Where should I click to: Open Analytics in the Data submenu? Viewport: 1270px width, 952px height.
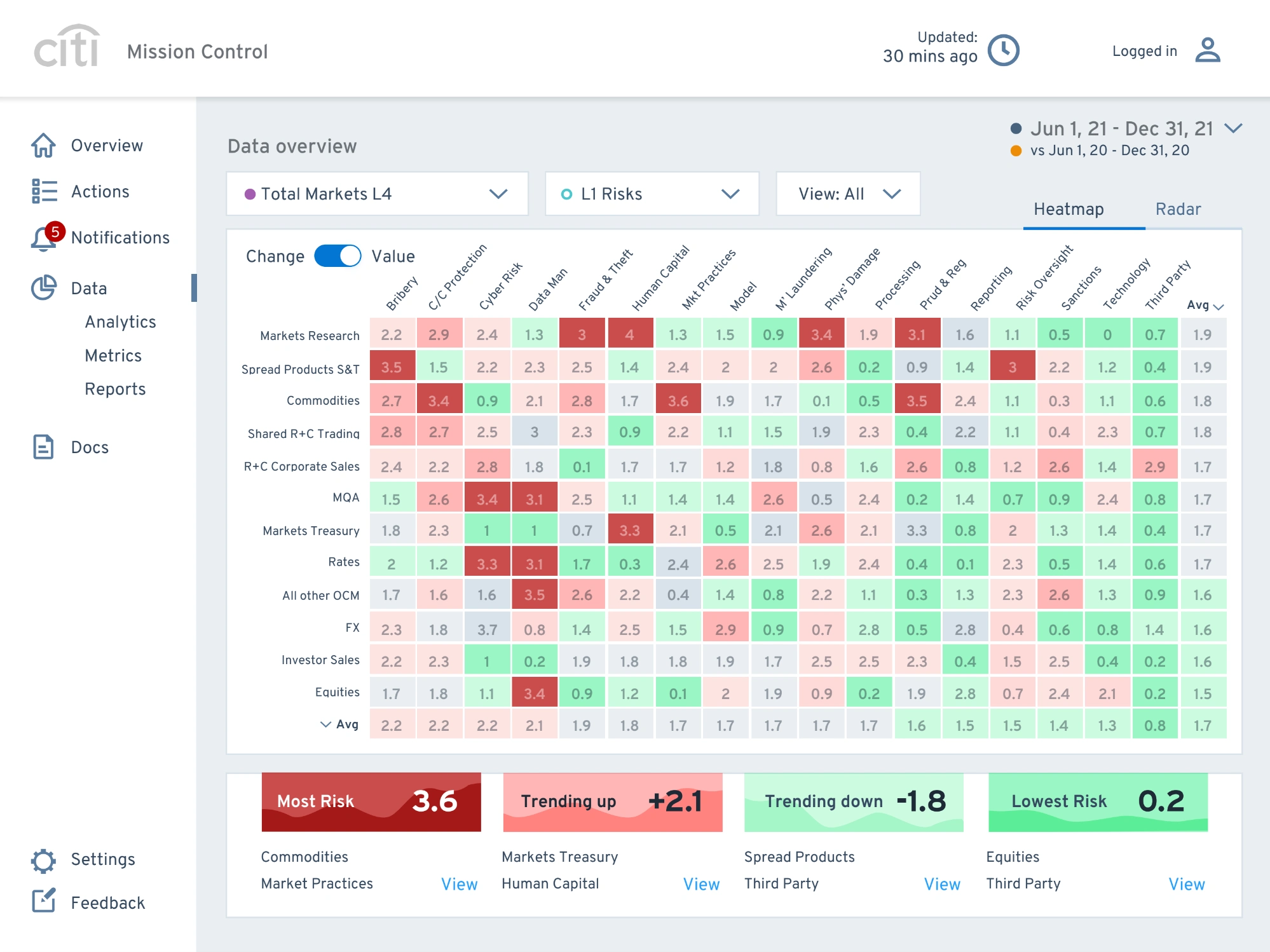[120, 322]
